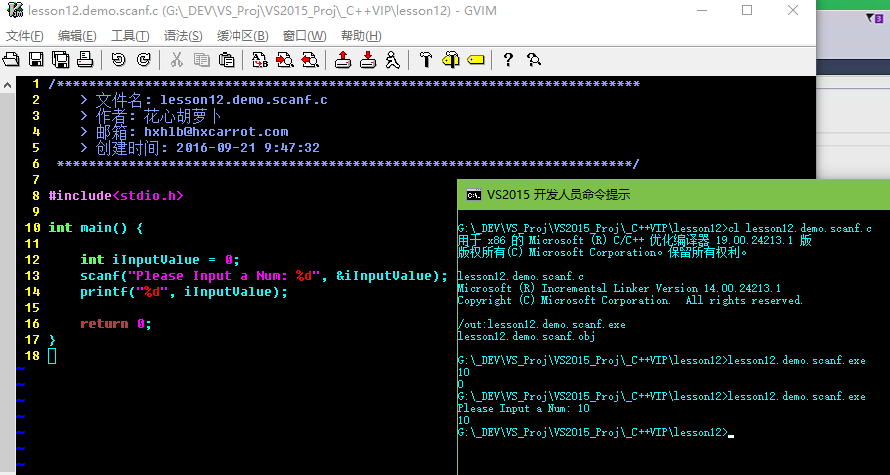Screen dimensions: 890x475
Task: Open Help with the question mark icon
Action: pos(508,59)
